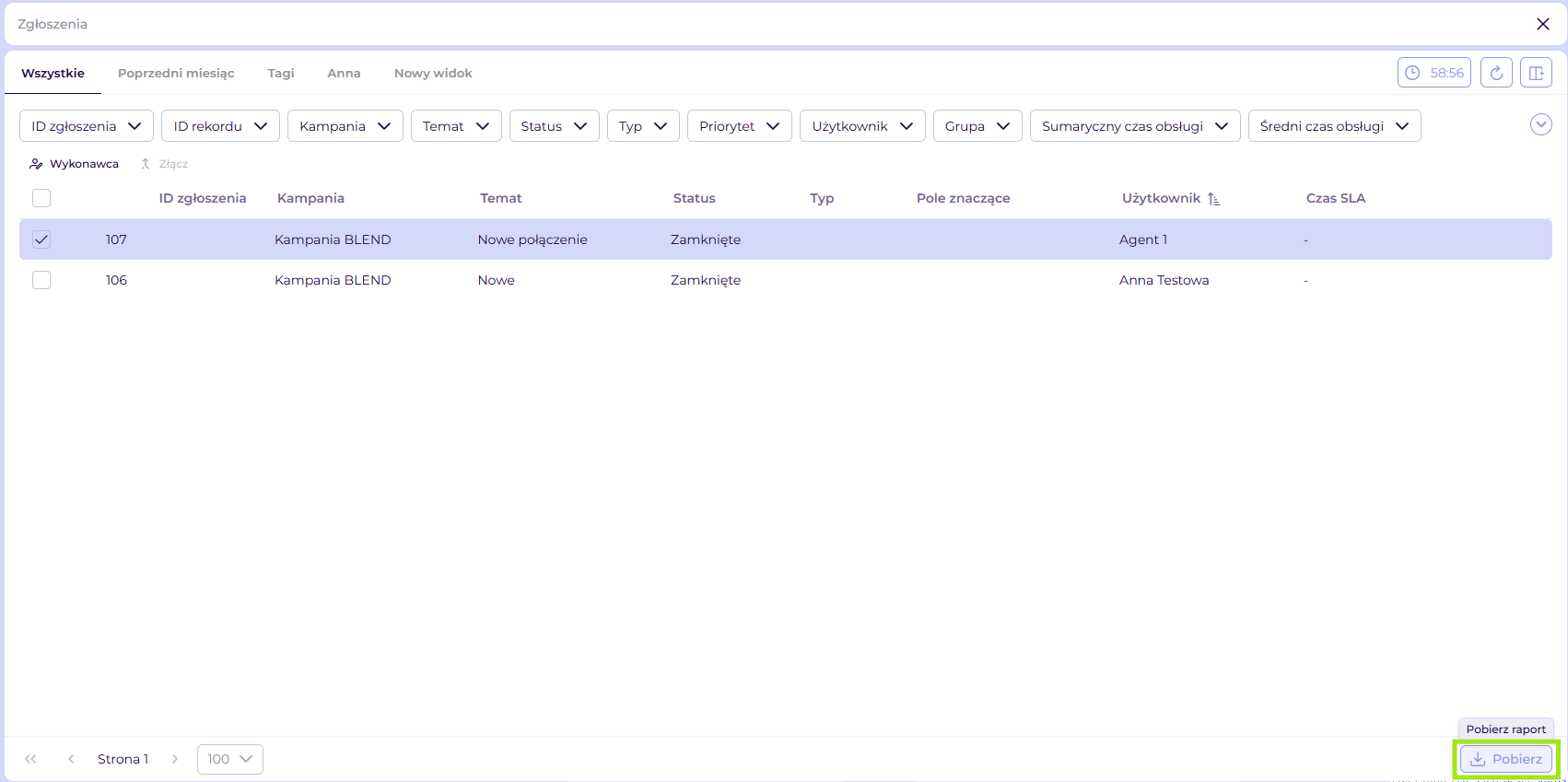Image resolution: width=1568 pixels, height=782 pixels.
Task: Switch to the Poprzedni miesiąc tab
Action: 176,73
